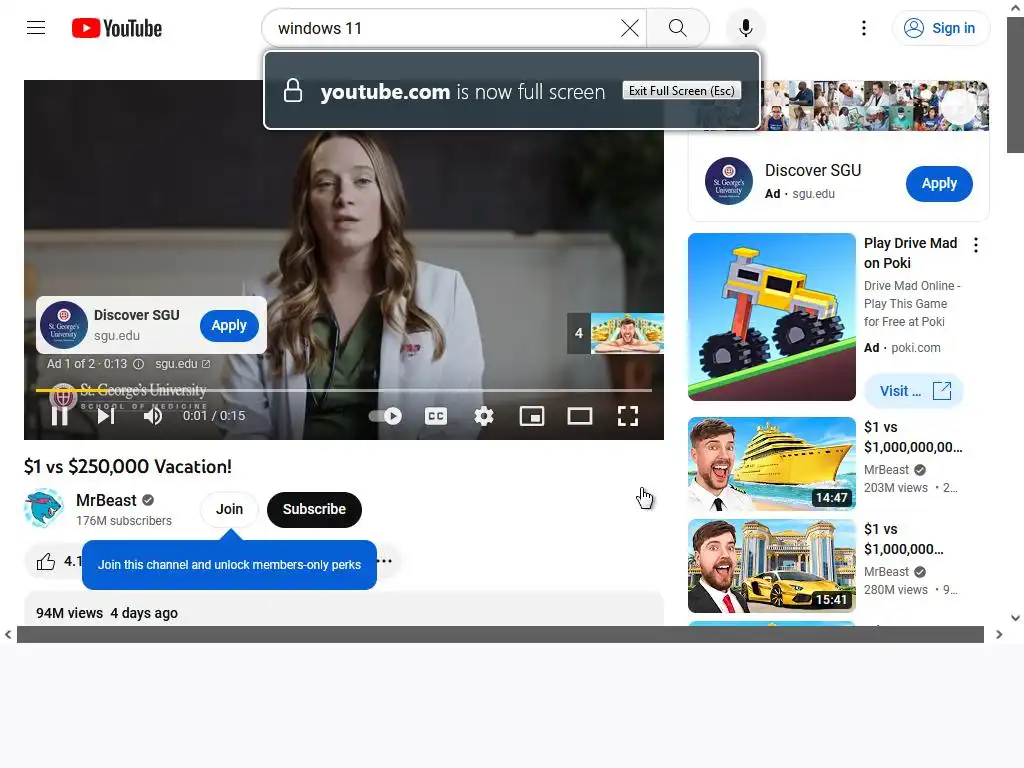Screen dimensions: 1024x768
Task: Click the YouTube logo
Action: [117, 28]
